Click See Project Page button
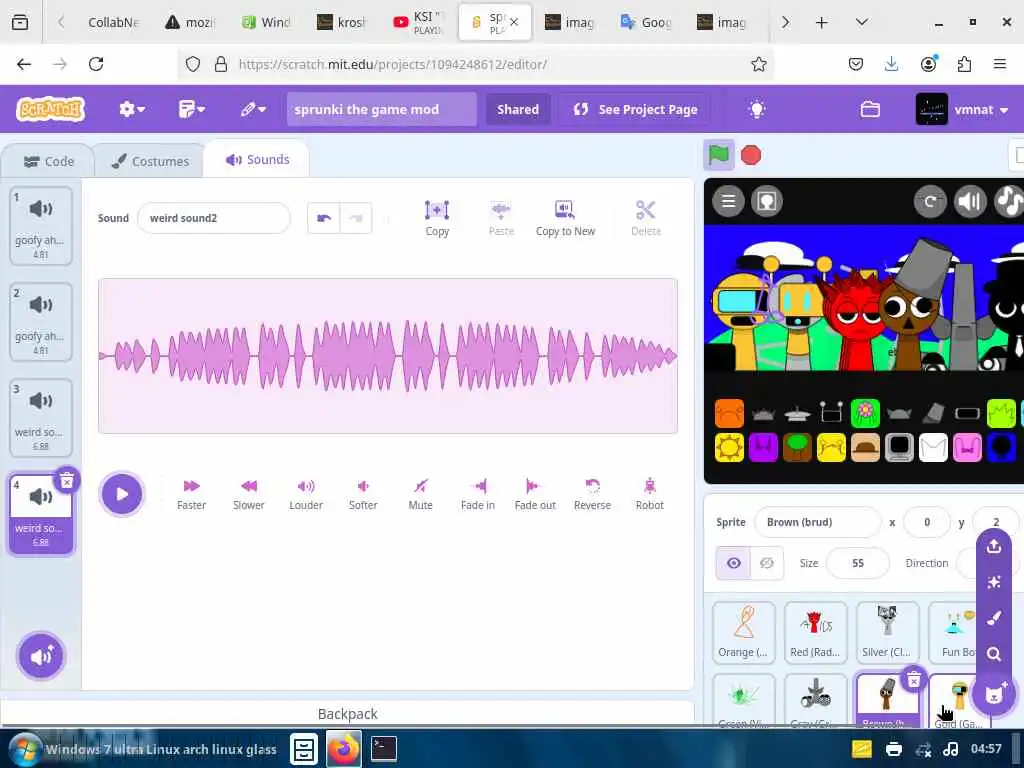The width and height of the screenshot is (1024, 768). click(x=635, y=109)
